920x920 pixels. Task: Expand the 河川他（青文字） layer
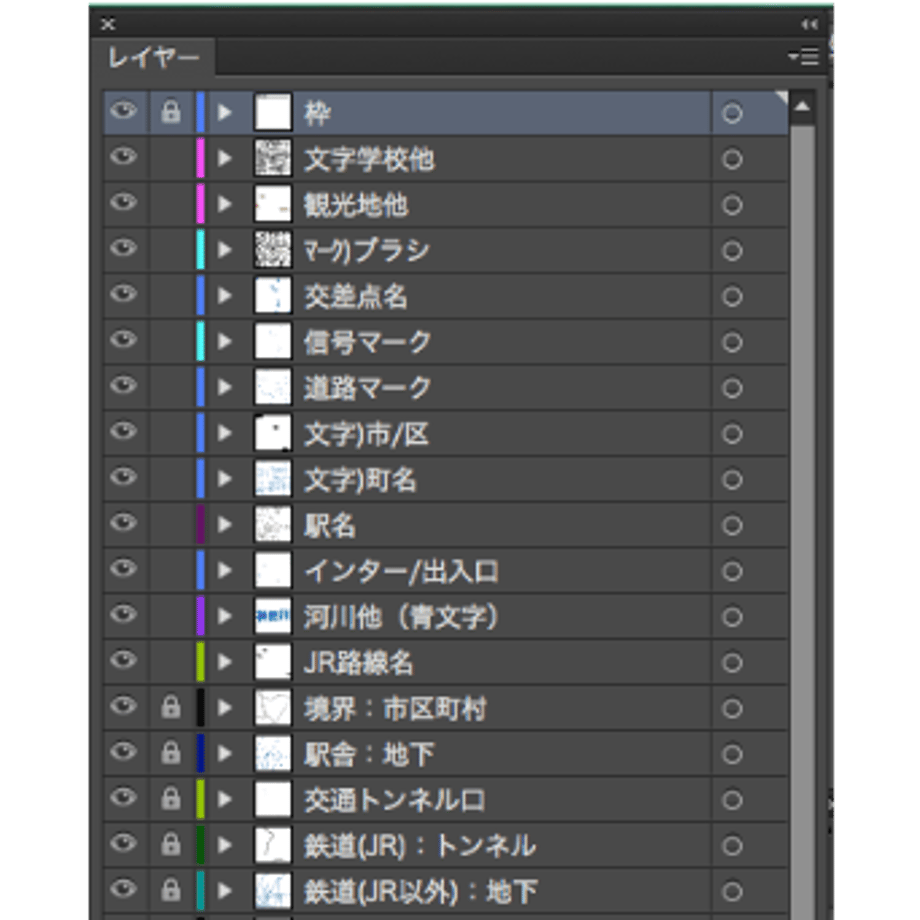pyautogui.click(x=225, y=615)
